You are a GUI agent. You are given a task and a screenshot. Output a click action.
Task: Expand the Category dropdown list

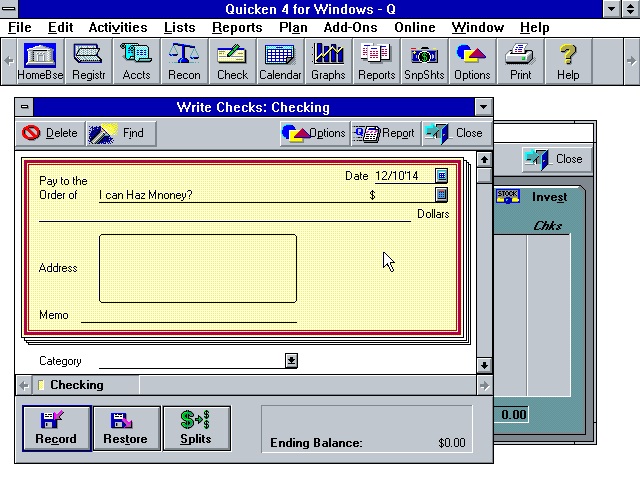click(291, 360)
